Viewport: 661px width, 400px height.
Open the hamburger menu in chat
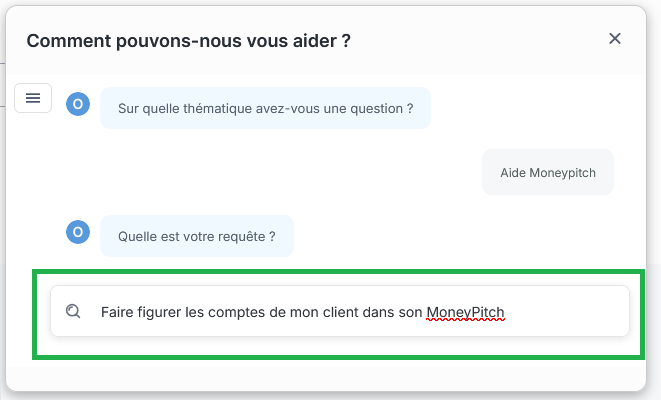(33, 97)
